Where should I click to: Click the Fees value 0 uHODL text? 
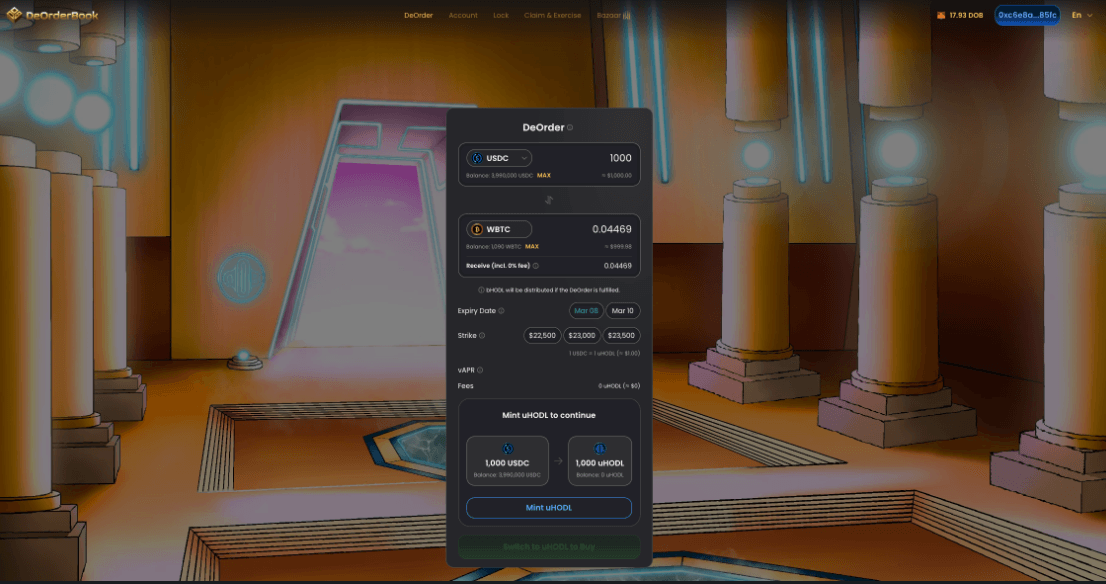pos(619,386)
